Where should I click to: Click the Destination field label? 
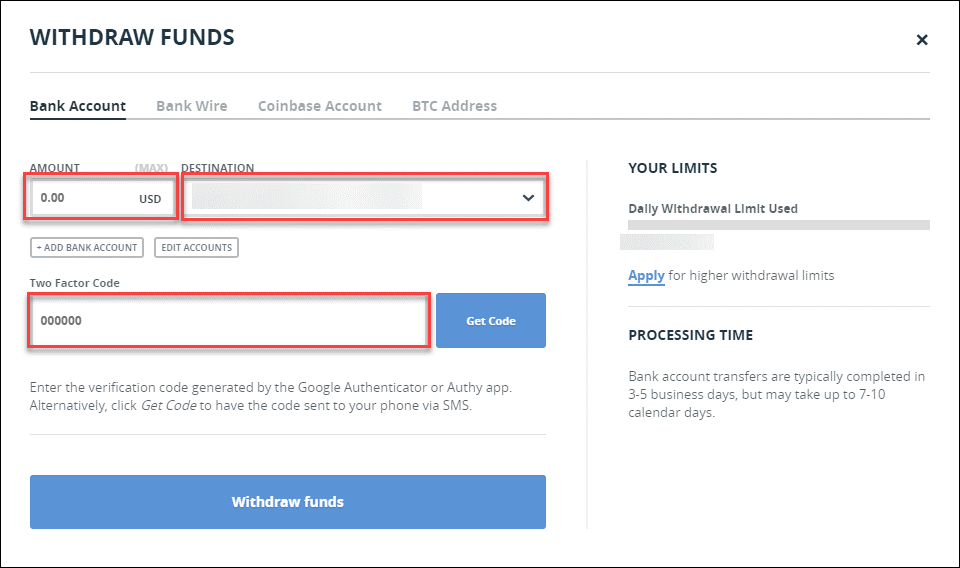[x=217, y=168]
